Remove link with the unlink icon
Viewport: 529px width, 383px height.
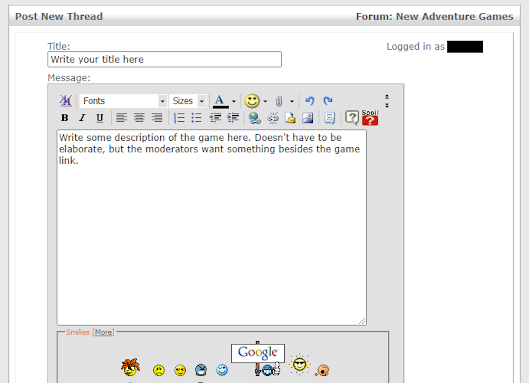(x=273, y=118)
